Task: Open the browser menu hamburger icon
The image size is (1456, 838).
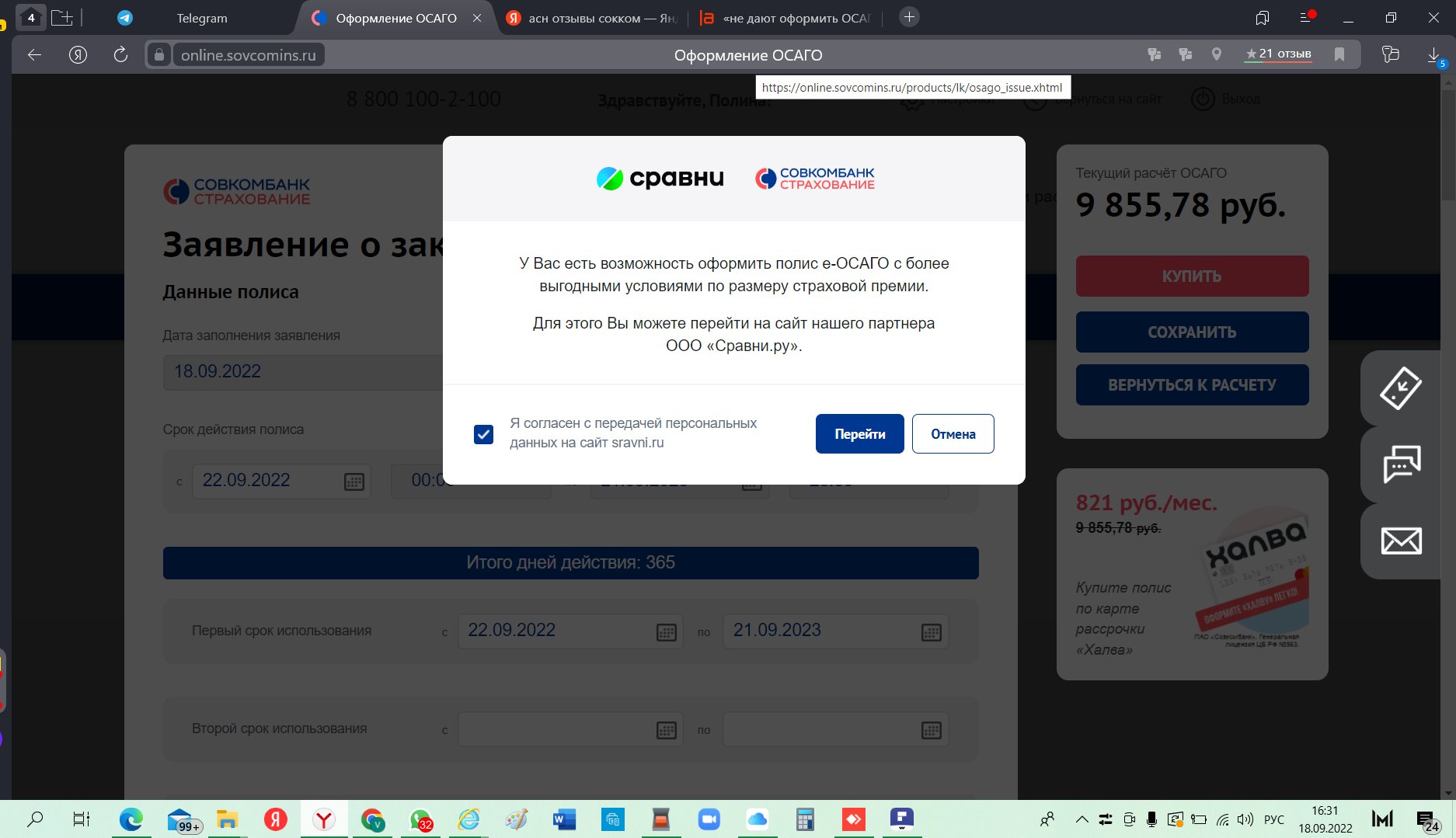Action: point(1307,17)
